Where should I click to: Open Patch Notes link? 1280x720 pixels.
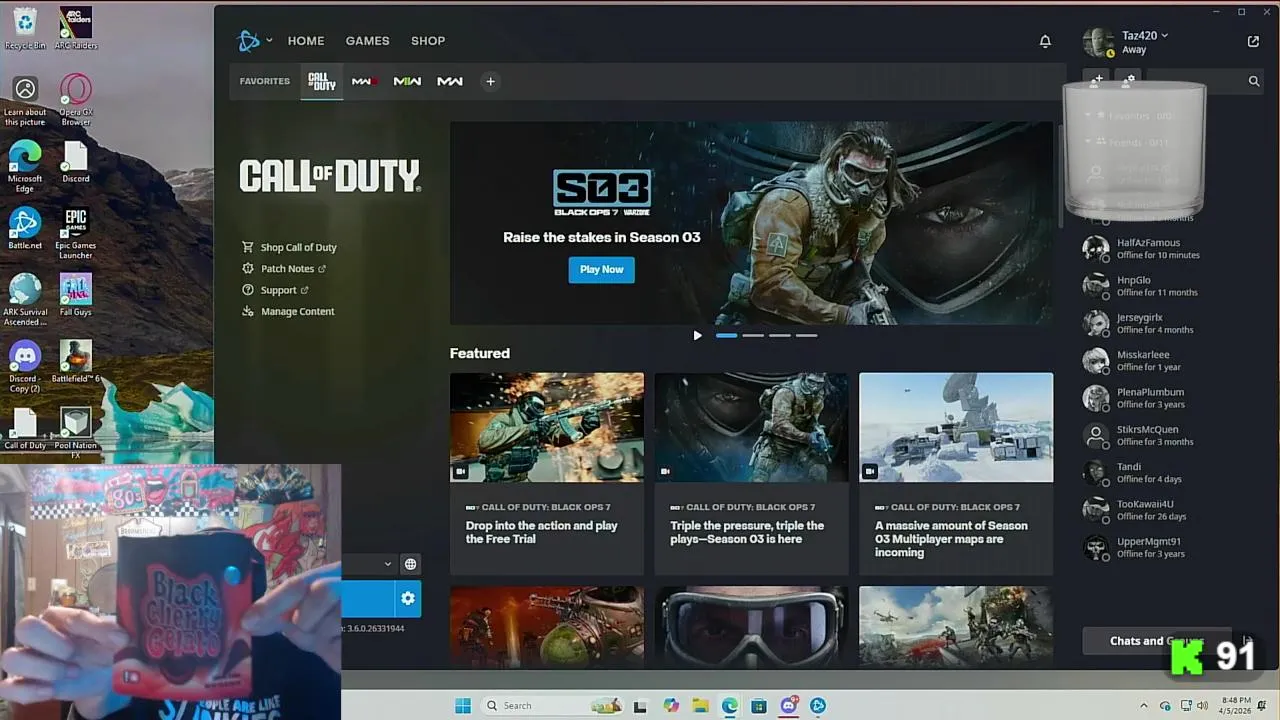284,269
